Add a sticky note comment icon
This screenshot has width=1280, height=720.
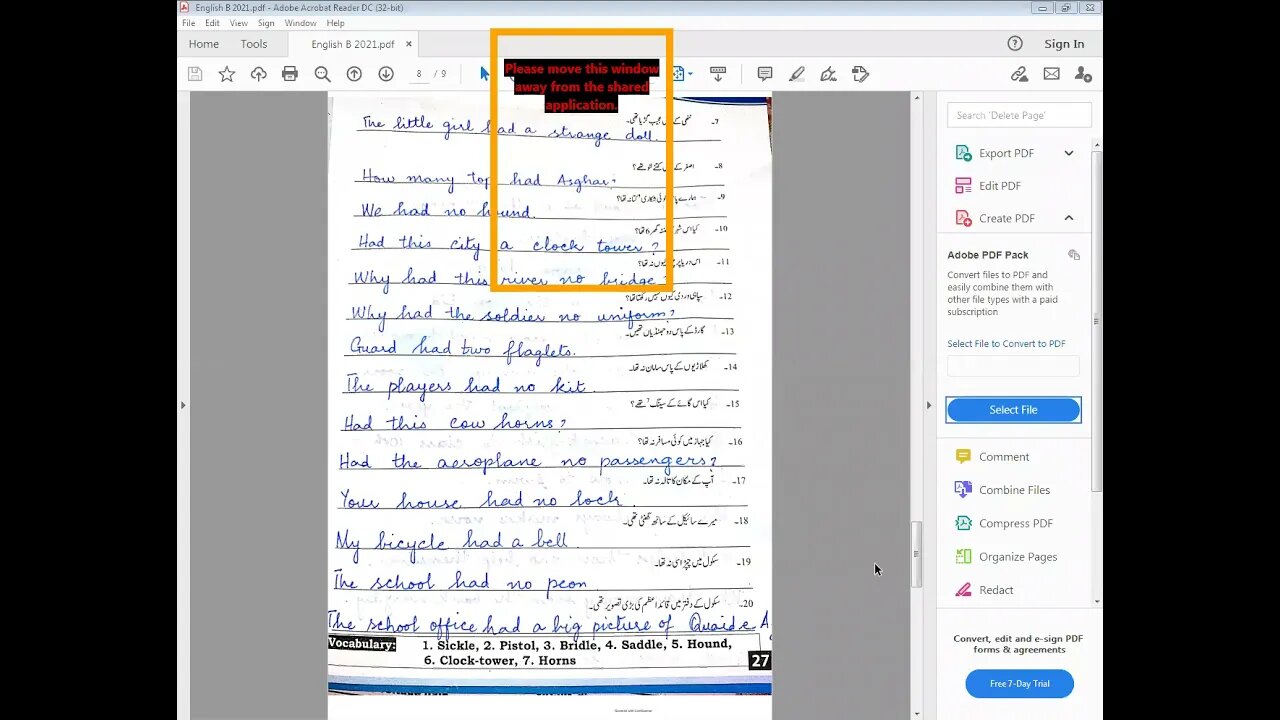[x=765, y=74]
